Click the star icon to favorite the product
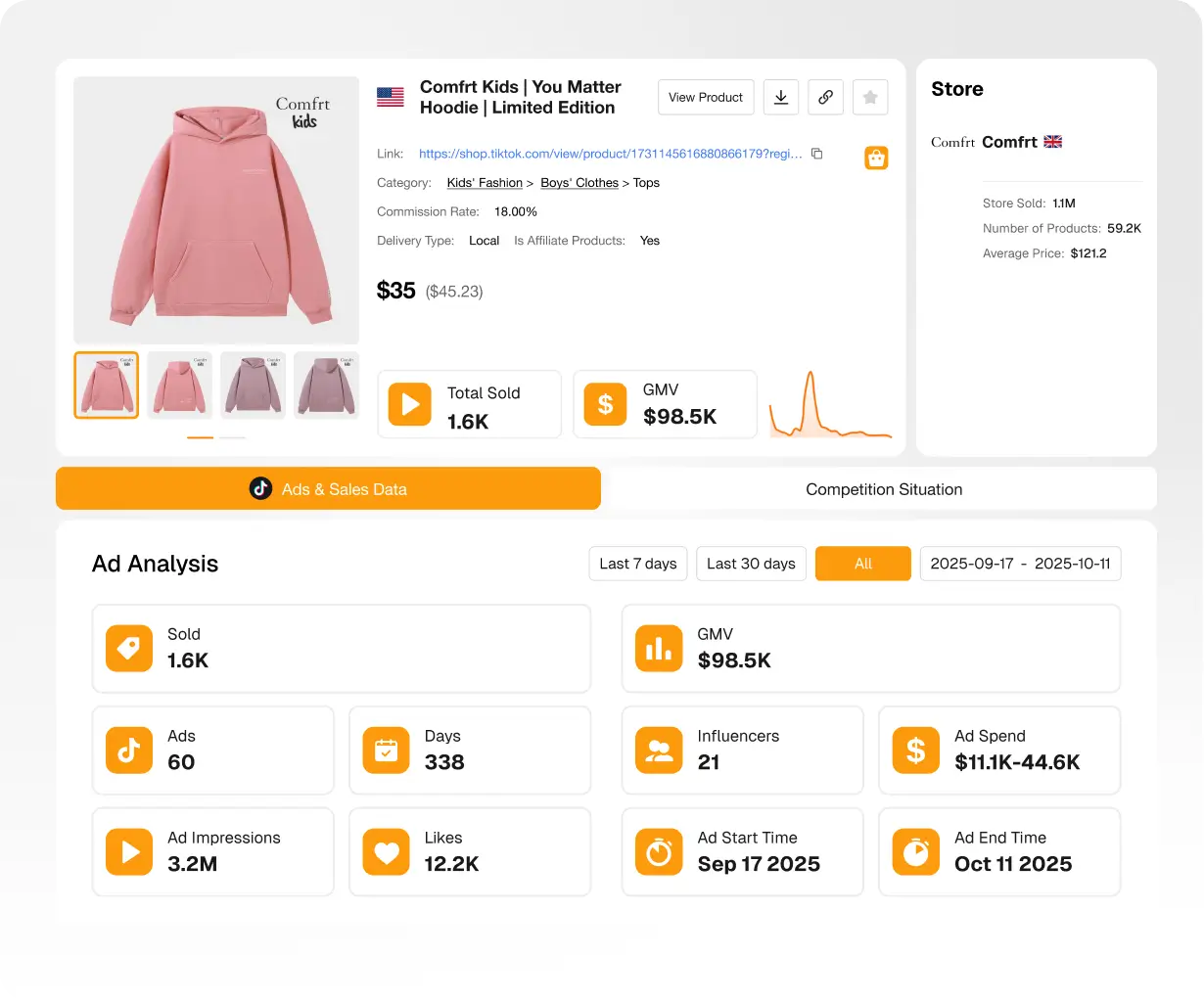The width and height of the screenshot is (1204, 1001). (870, 97)
